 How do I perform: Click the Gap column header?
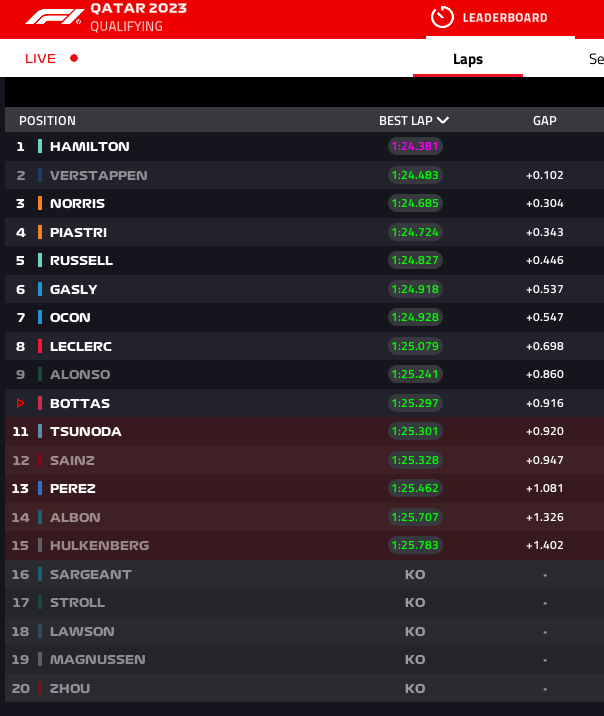click(x=545, y=121)
